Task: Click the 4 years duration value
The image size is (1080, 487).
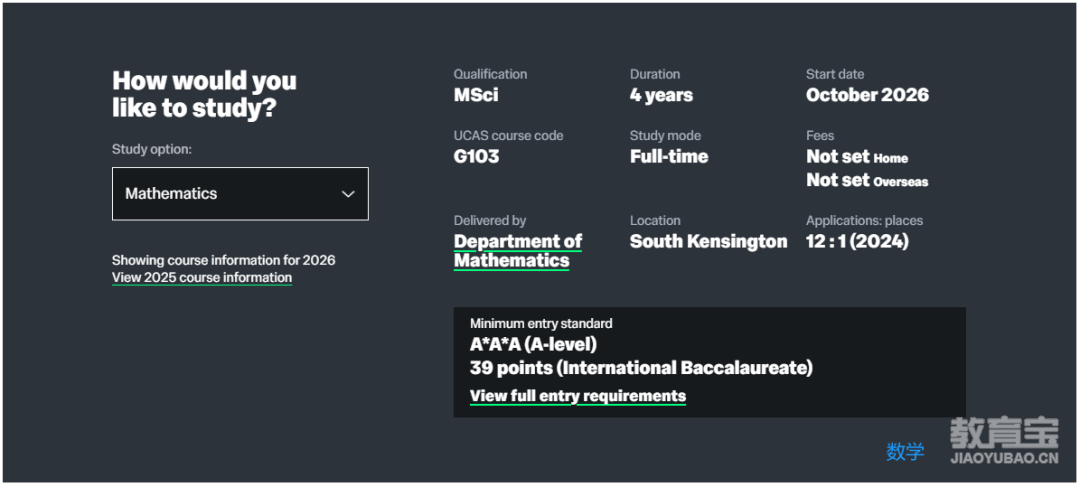Action: (x=661, y=95)
